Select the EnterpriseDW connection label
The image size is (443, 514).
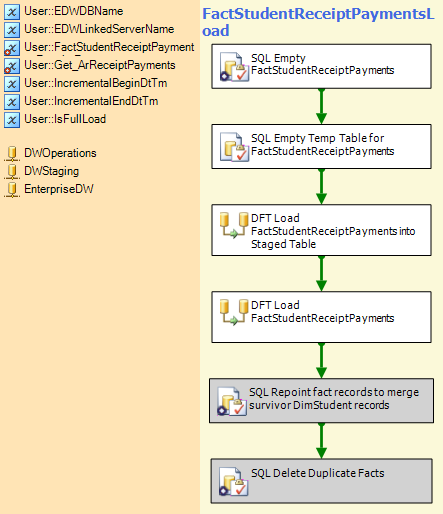pos(59,189)
